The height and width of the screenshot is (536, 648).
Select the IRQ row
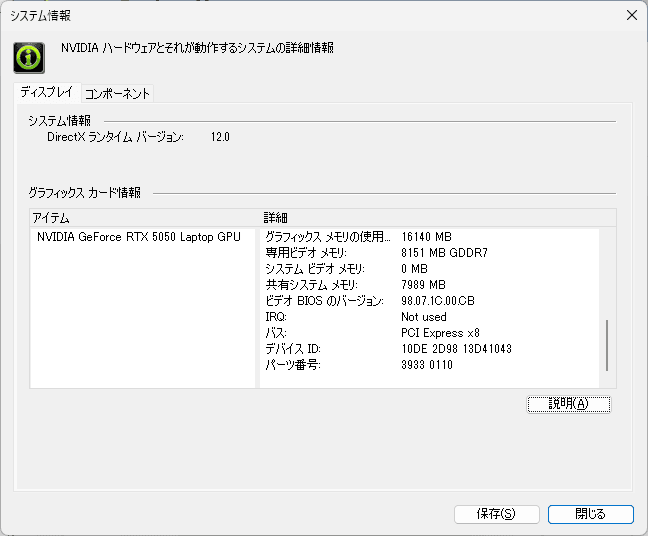[x=277, y=317]
